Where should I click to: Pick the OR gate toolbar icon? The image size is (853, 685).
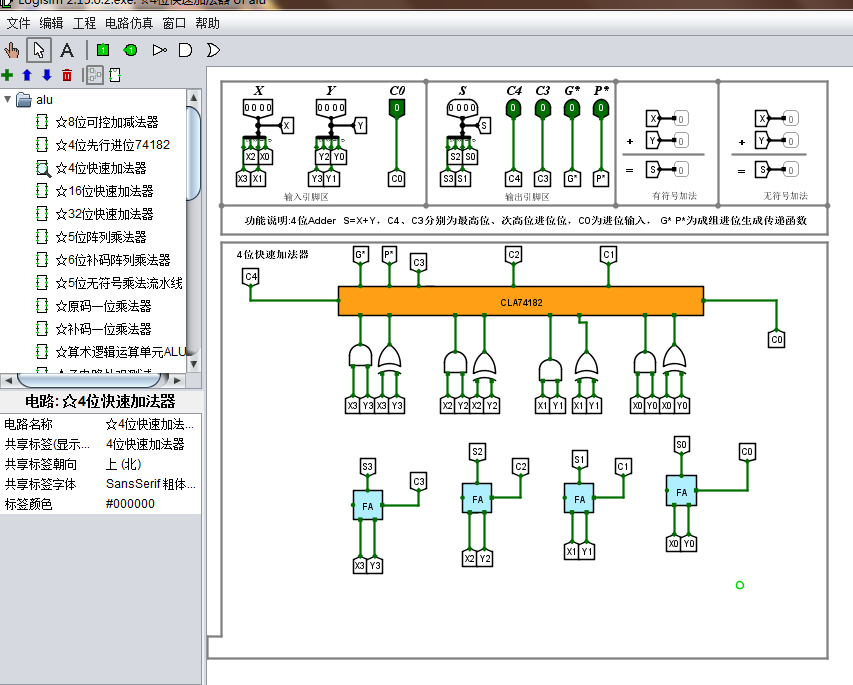(213, 51)
